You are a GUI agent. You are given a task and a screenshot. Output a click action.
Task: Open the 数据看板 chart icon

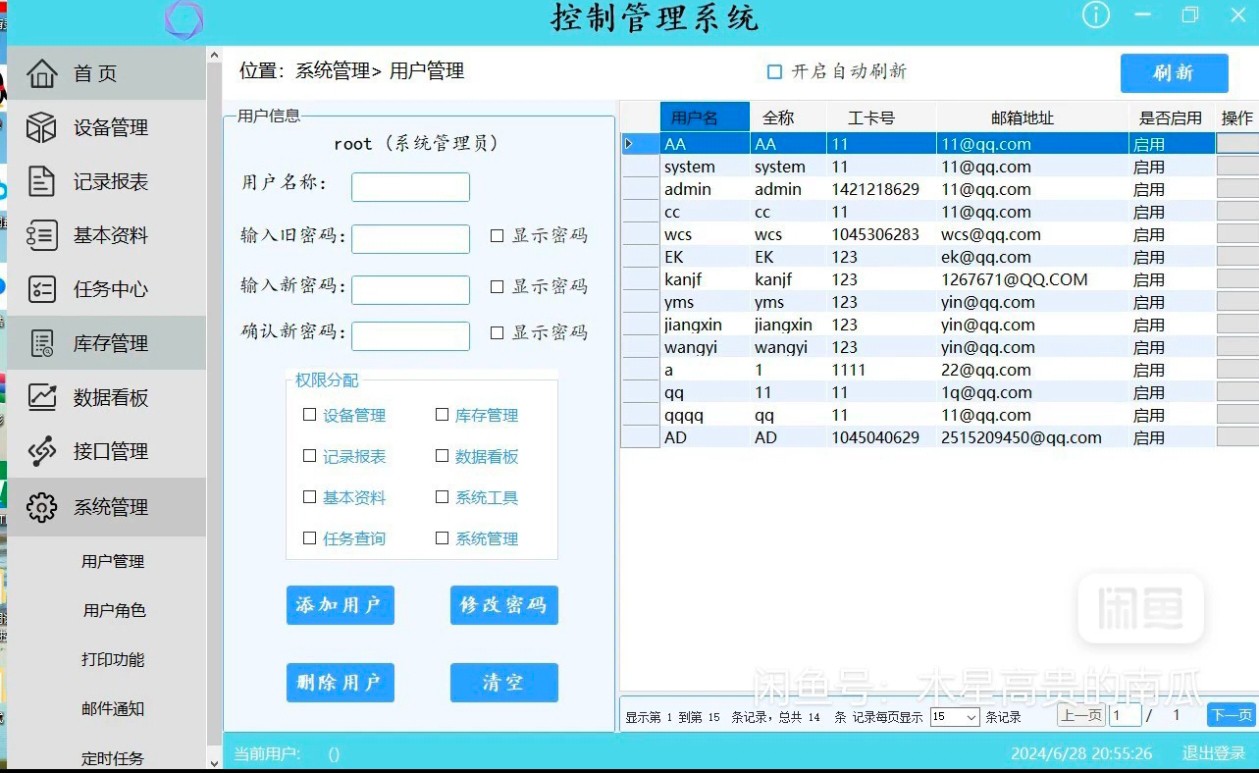[42, 397]
